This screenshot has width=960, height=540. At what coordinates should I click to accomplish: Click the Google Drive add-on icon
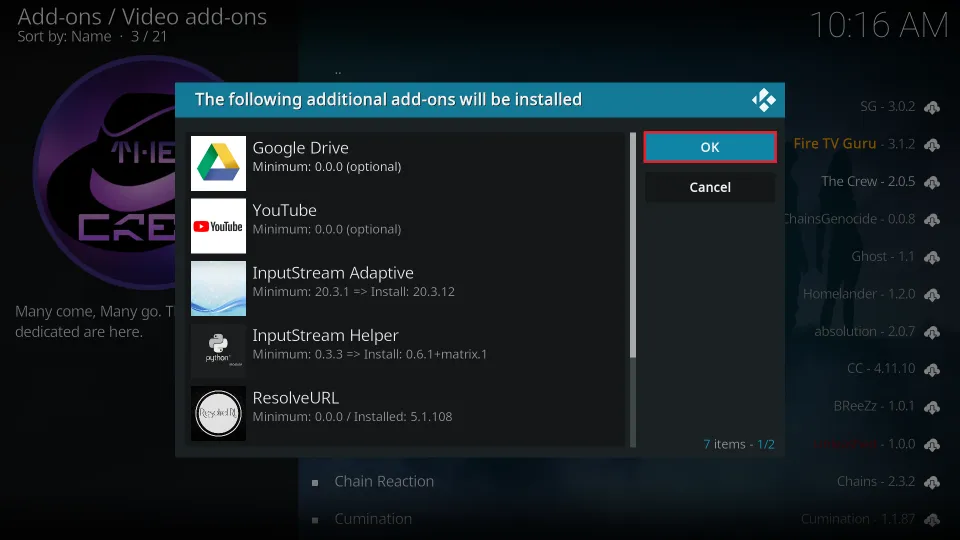218,163
